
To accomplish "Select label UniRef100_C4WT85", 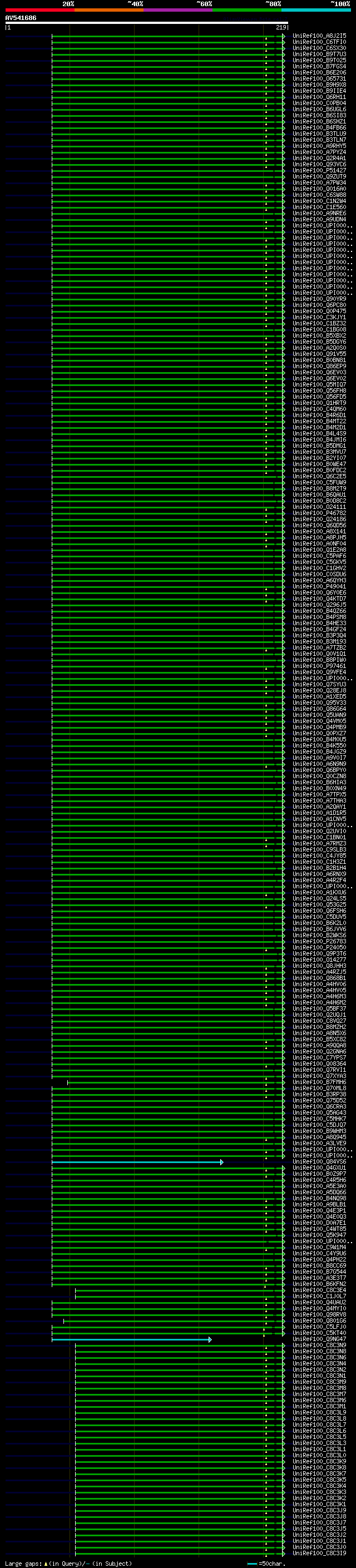I will [319, 1229].
